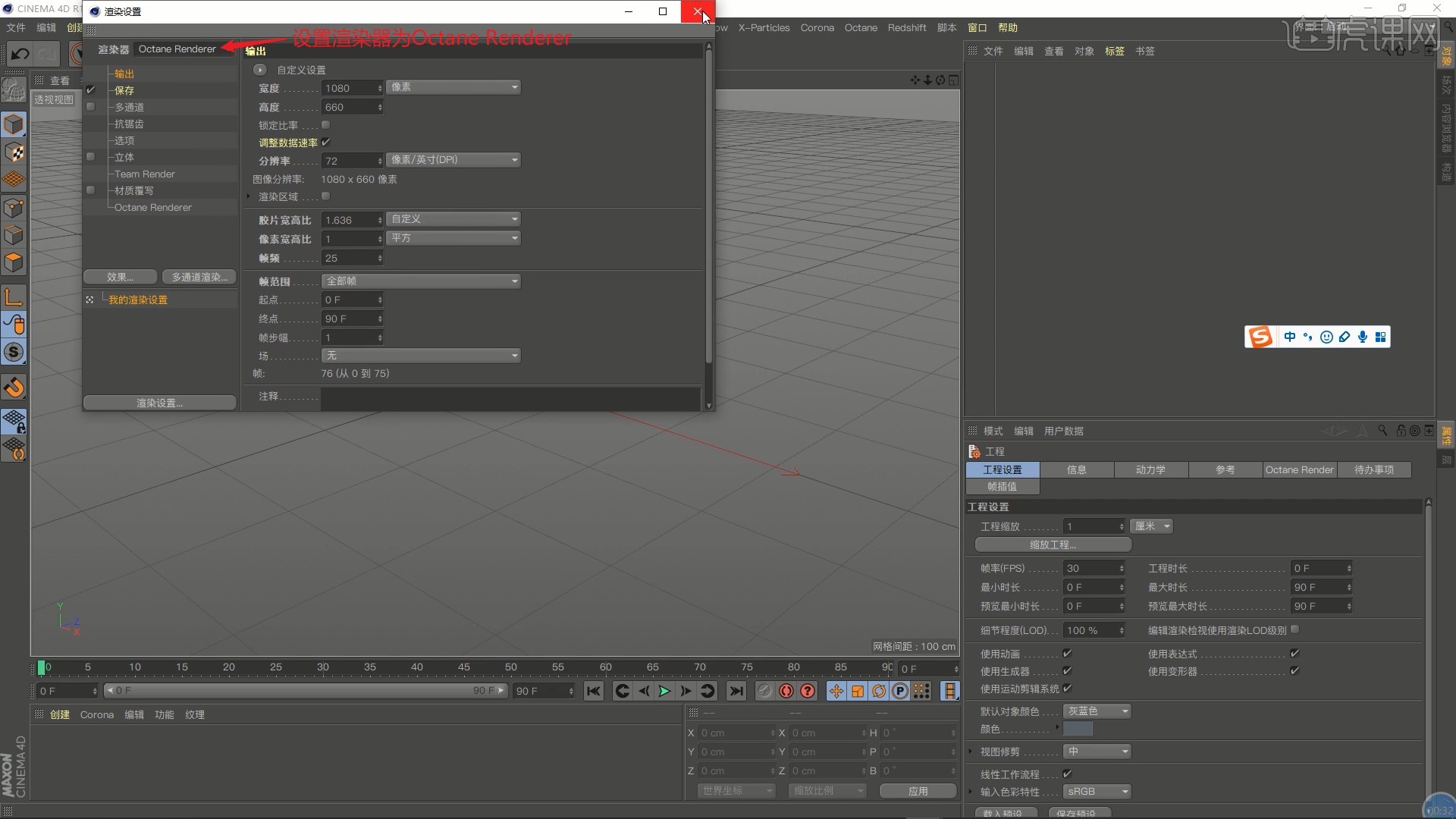Click the Planar Workplane rotate-grid icon
This screenshot has height=819, width=1456.
14,449
